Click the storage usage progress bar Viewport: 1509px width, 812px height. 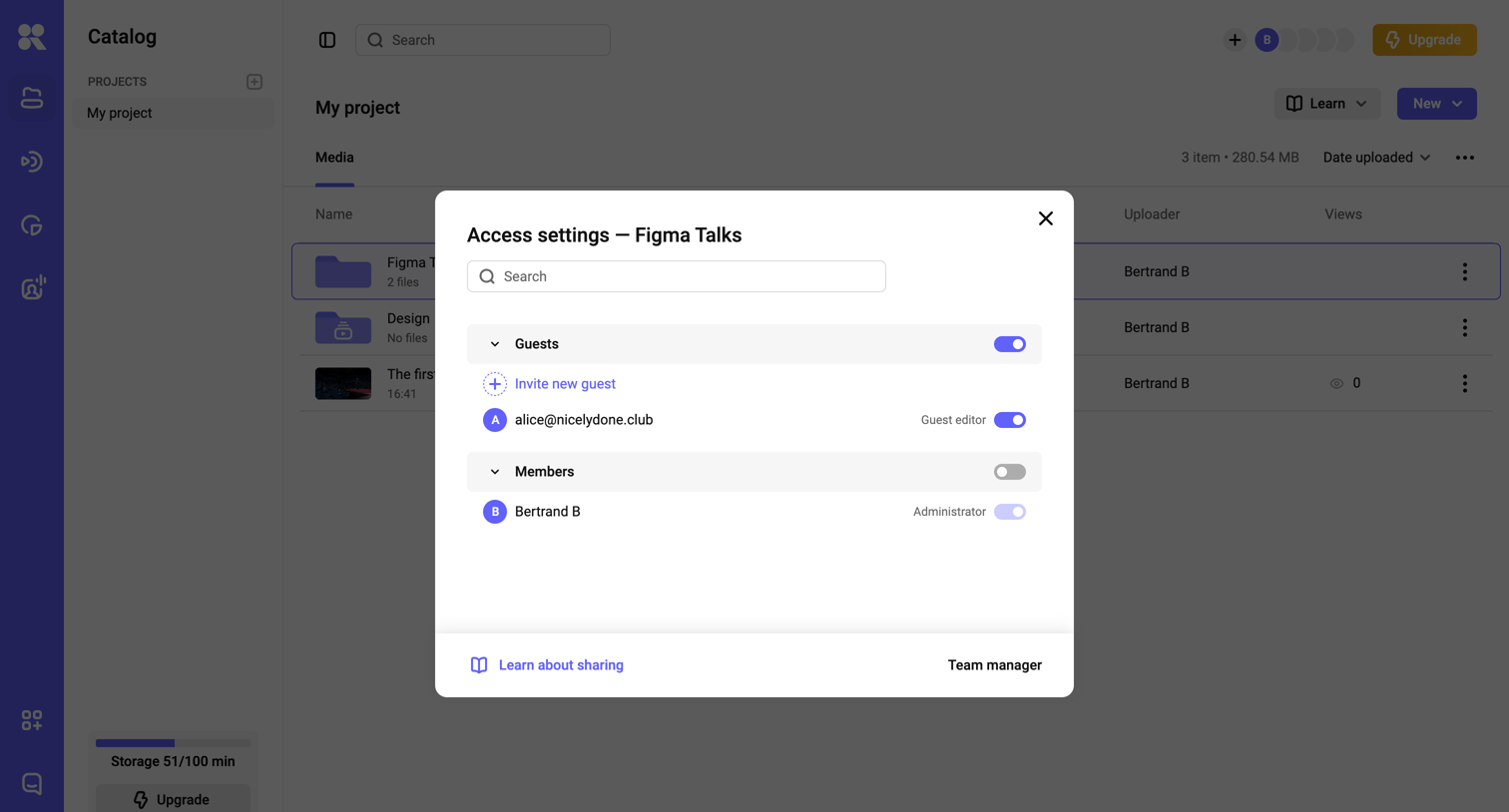coord(173,743)
